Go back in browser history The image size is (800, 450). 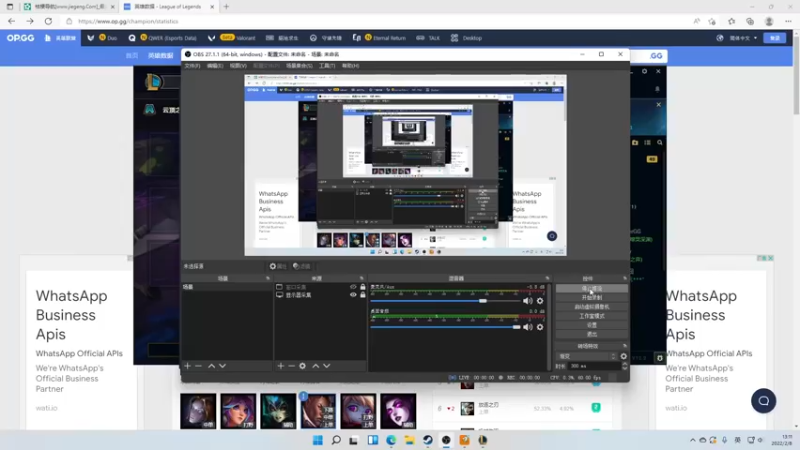coord(11,21)
